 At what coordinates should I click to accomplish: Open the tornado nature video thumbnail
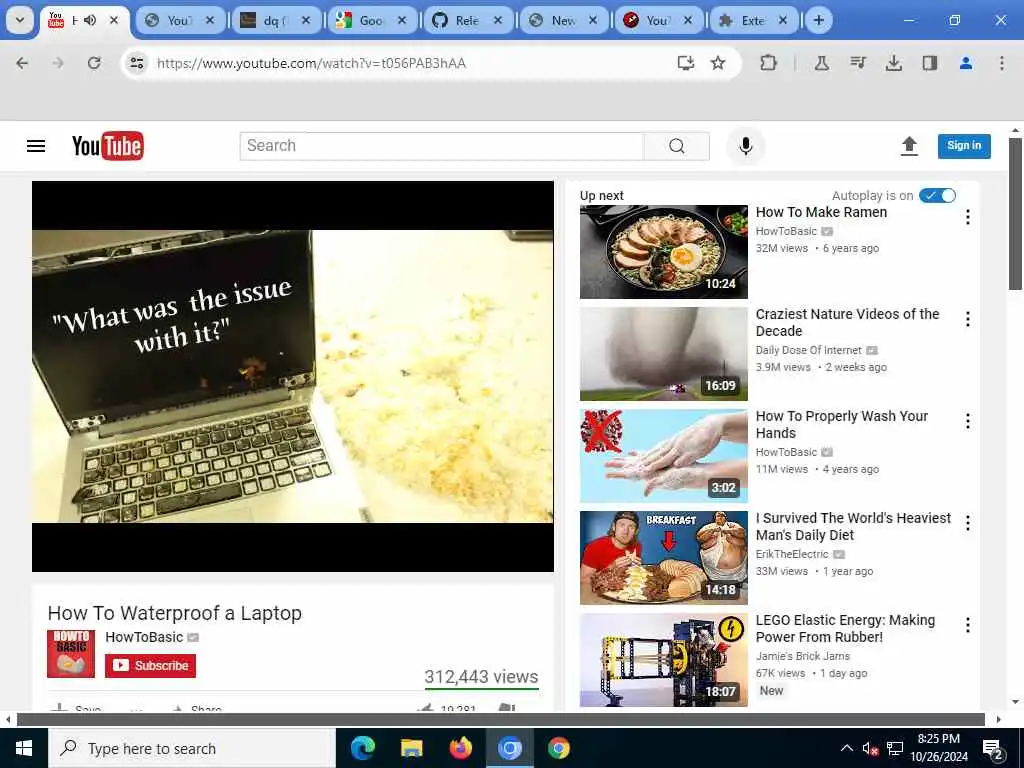(x=664, y=354)
